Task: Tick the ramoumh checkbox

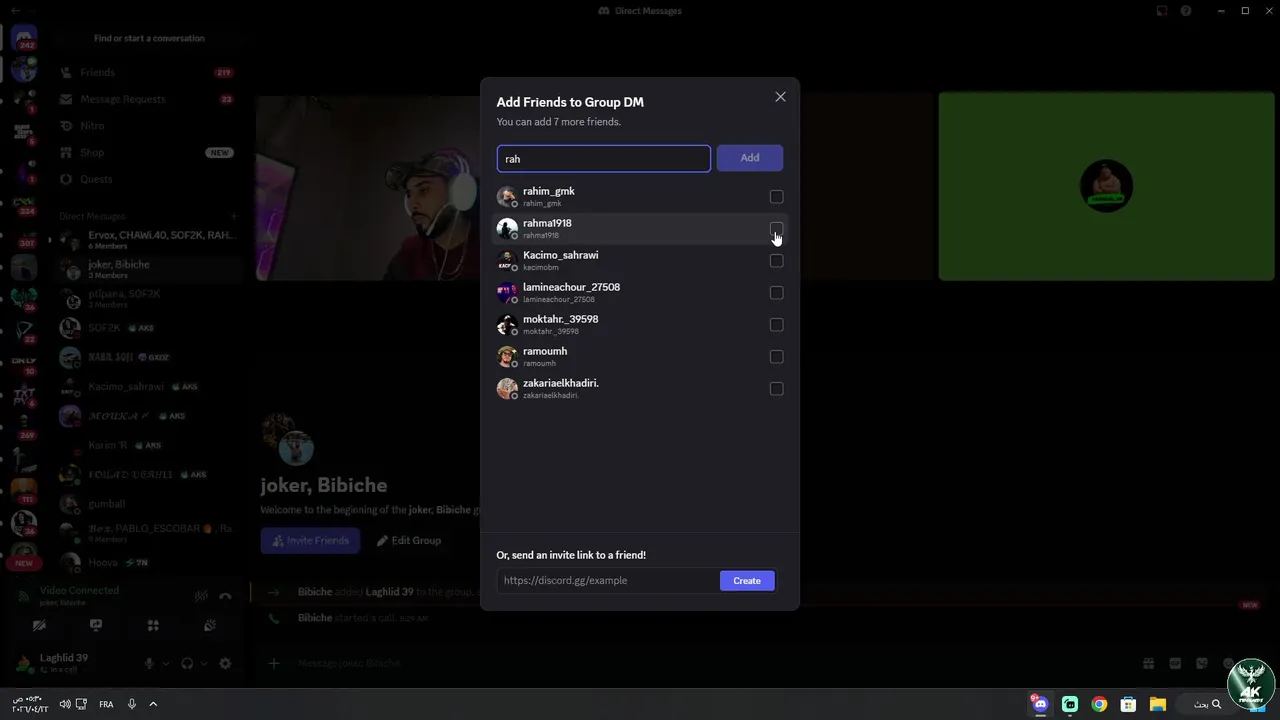Action: (x=776, y=357)
